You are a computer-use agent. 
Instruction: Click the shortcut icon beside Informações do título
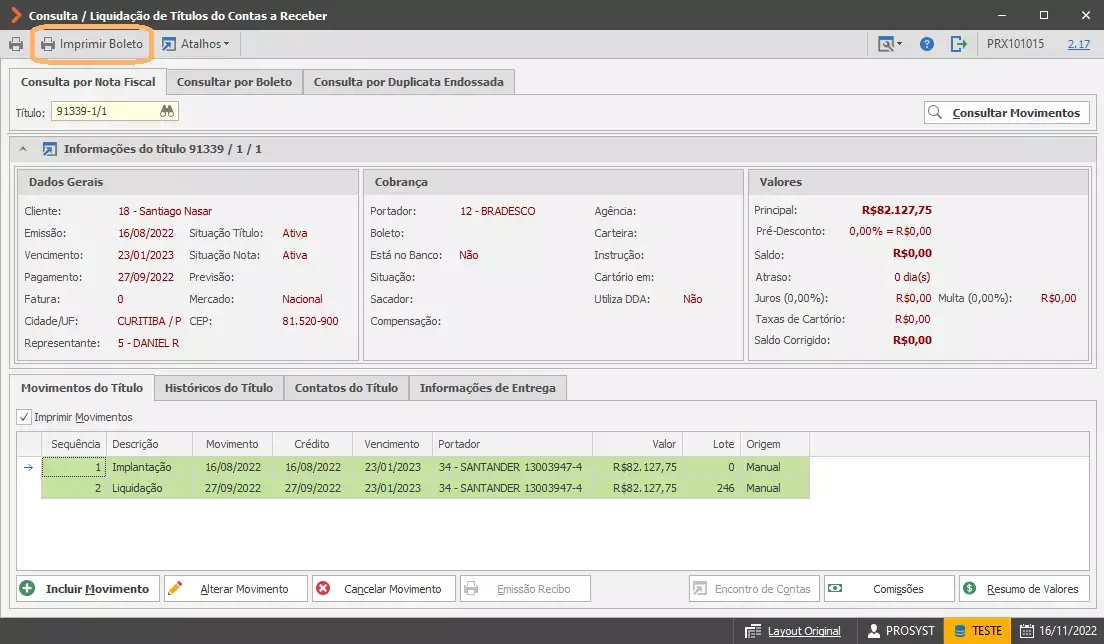tap(49, 149)
